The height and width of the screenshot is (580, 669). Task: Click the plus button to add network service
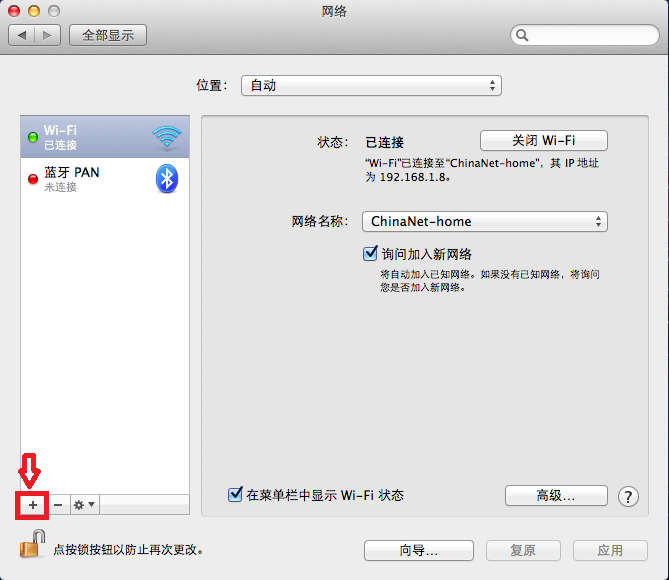pyautogui.click(x=32, y=505)
